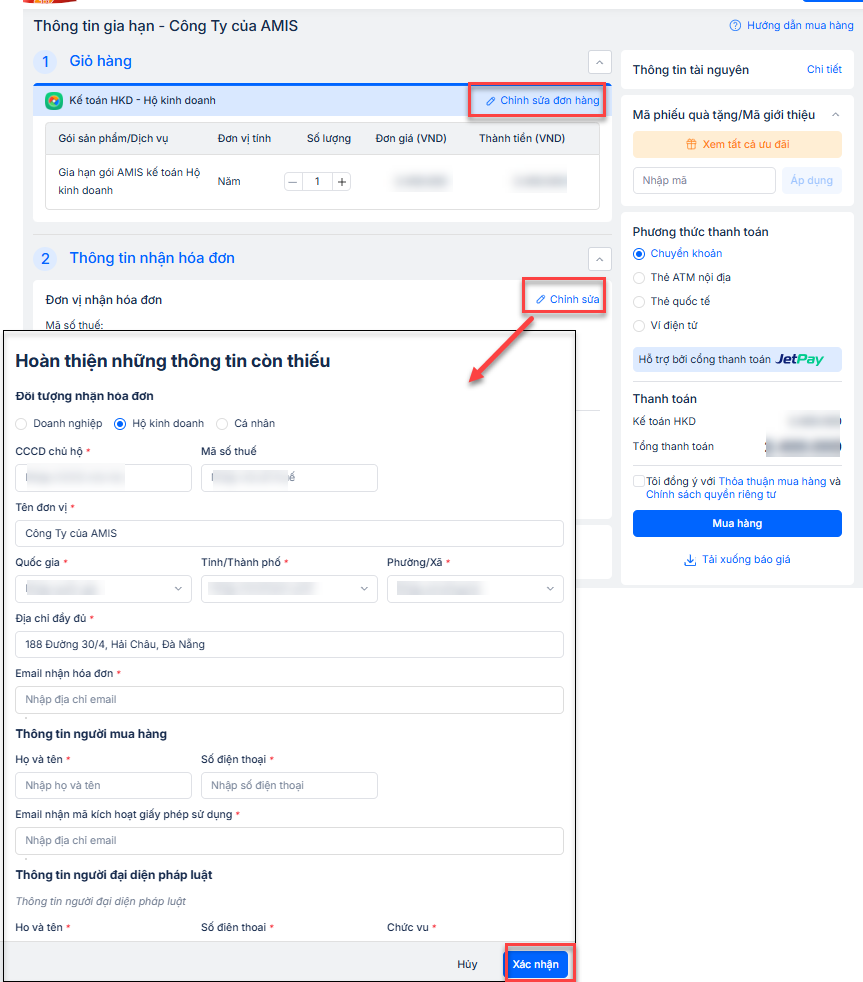This screenshot has height=982, width=863.
Task: Collapse the Giỏ hàng section
Action: [599, 62]
